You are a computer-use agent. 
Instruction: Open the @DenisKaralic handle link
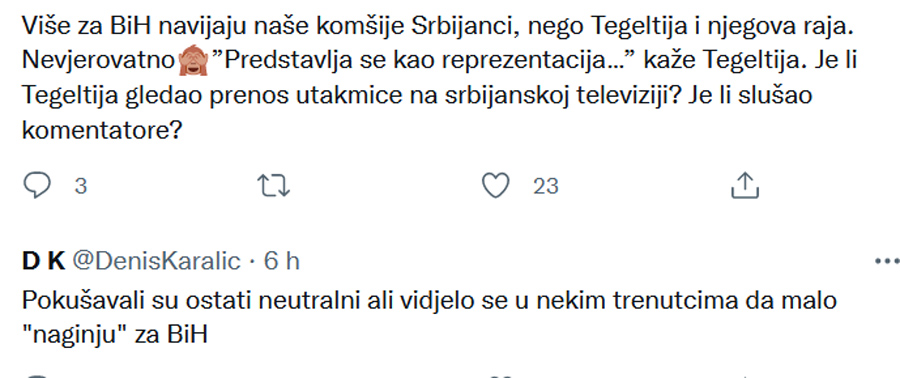click(x=155, y=262)
